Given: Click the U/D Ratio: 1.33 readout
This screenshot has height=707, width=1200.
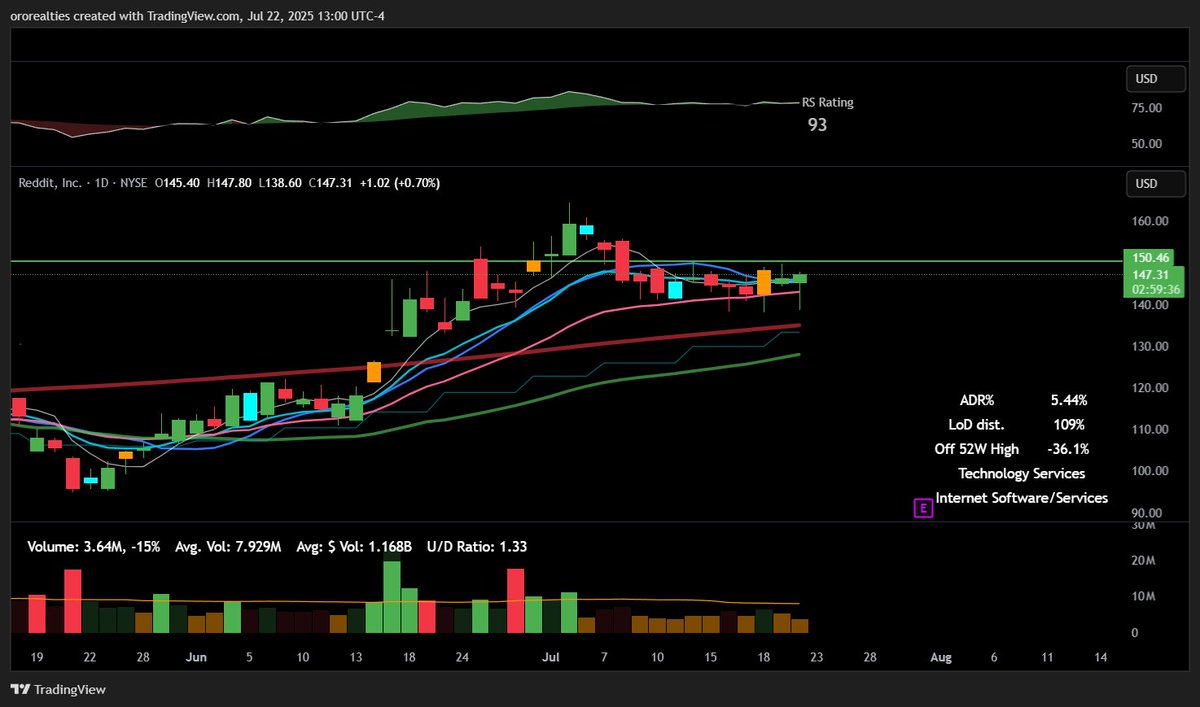Looking at the screenshot, I should point(478,546).
